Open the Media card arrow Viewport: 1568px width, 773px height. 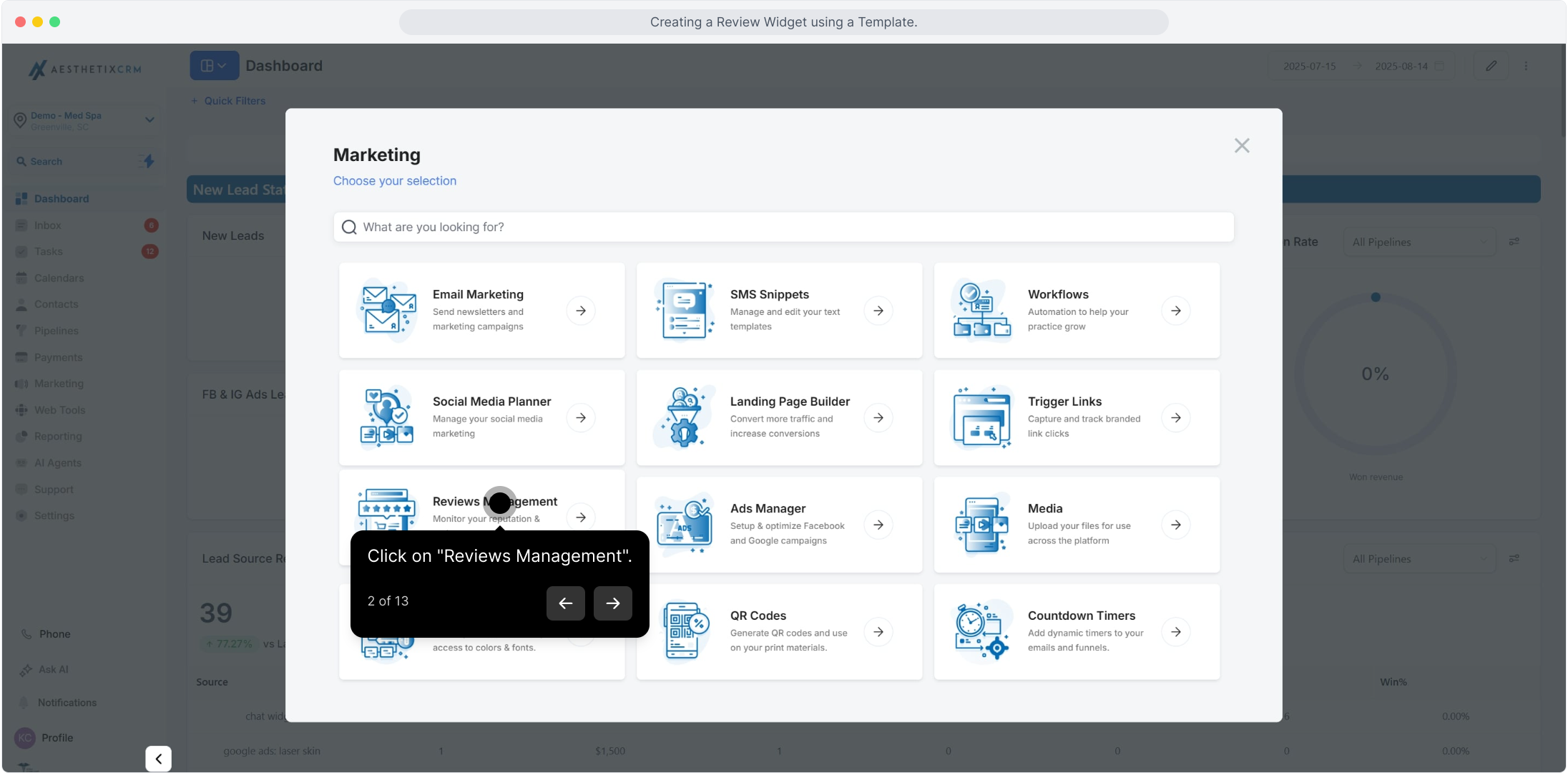click(x=1176, y=525)
